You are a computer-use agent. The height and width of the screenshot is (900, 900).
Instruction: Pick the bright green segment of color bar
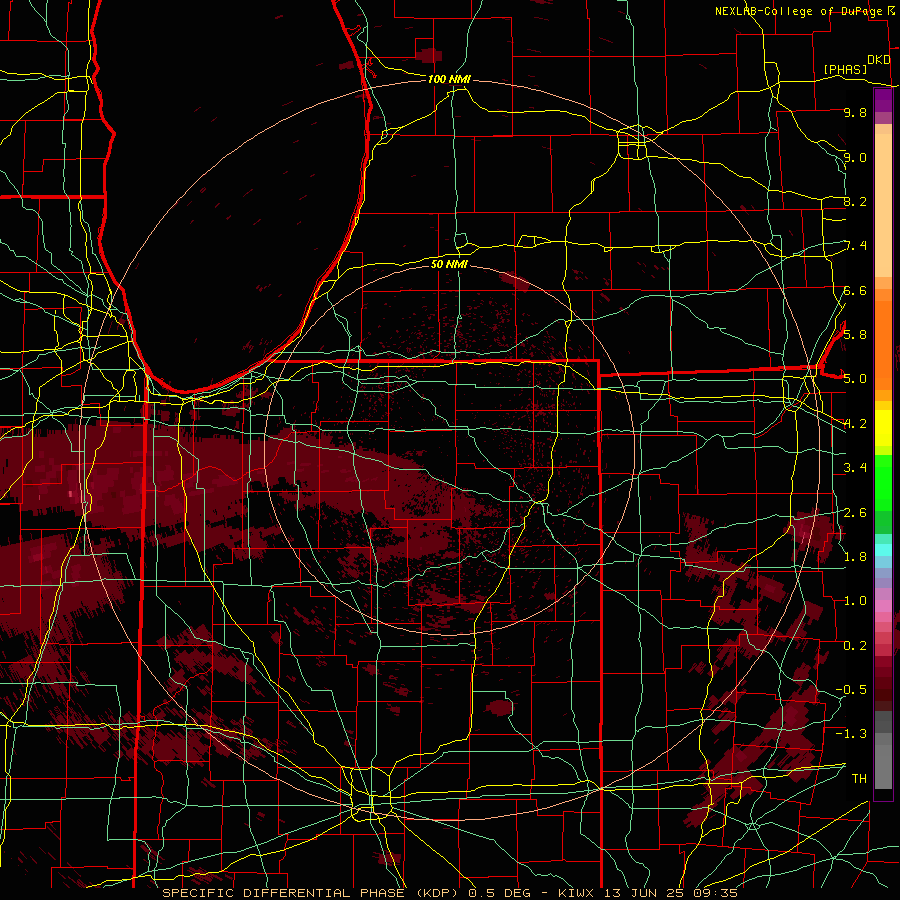(883, 483)
